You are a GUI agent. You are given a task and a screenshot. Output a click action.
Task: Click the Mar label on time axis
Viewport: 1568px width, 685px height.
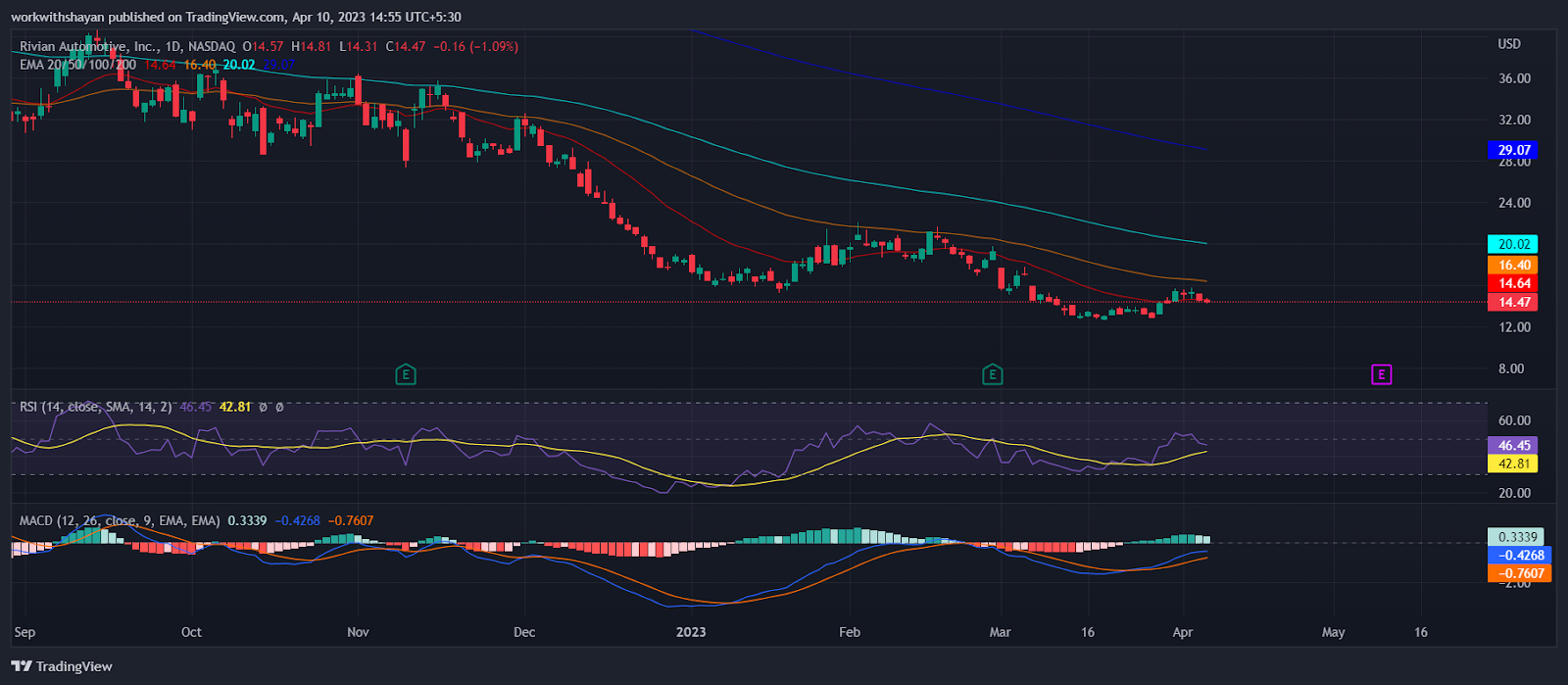coord(1000,632)
